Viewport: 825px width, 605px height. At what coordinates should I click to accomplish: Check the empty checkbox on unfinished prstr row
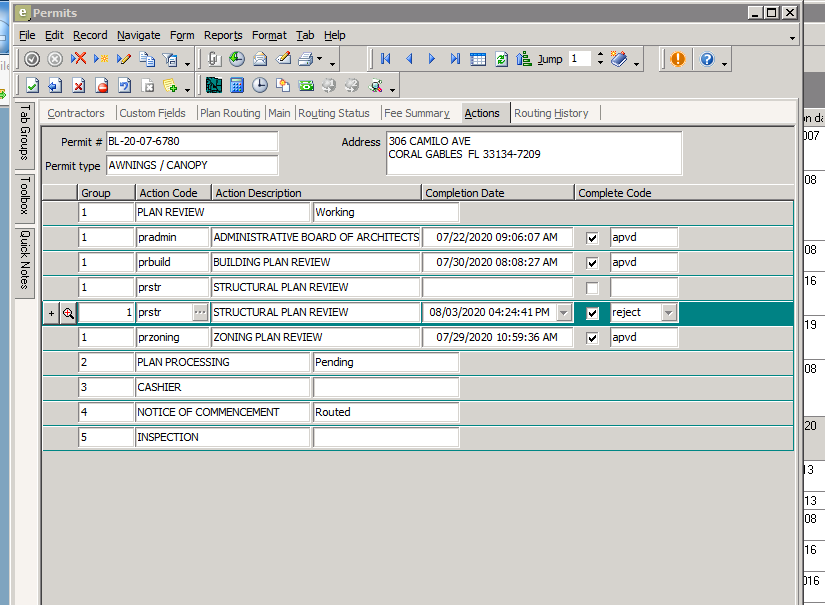click(x=592, y=288)
